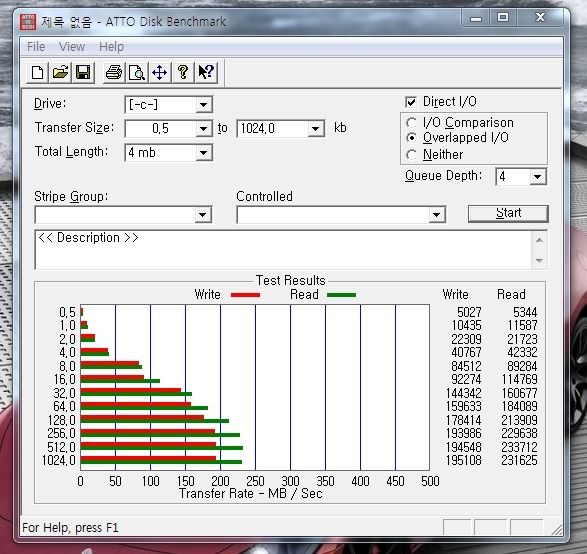Viewport: 587px width, 554px height.
Task: Click the Start button
Action: click(508, 213)
